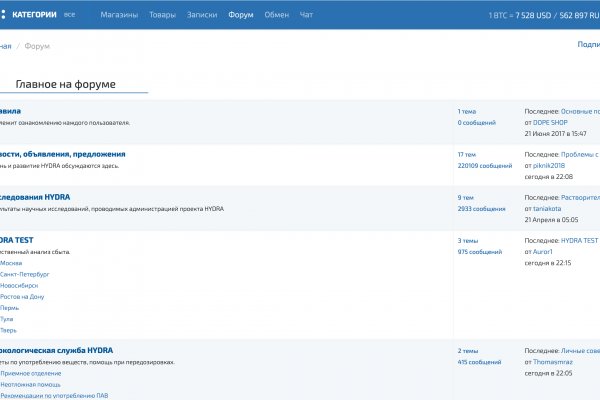Click the BTC exchange rate in the header
Screen dimensions: 600x400
click(543, 15)
